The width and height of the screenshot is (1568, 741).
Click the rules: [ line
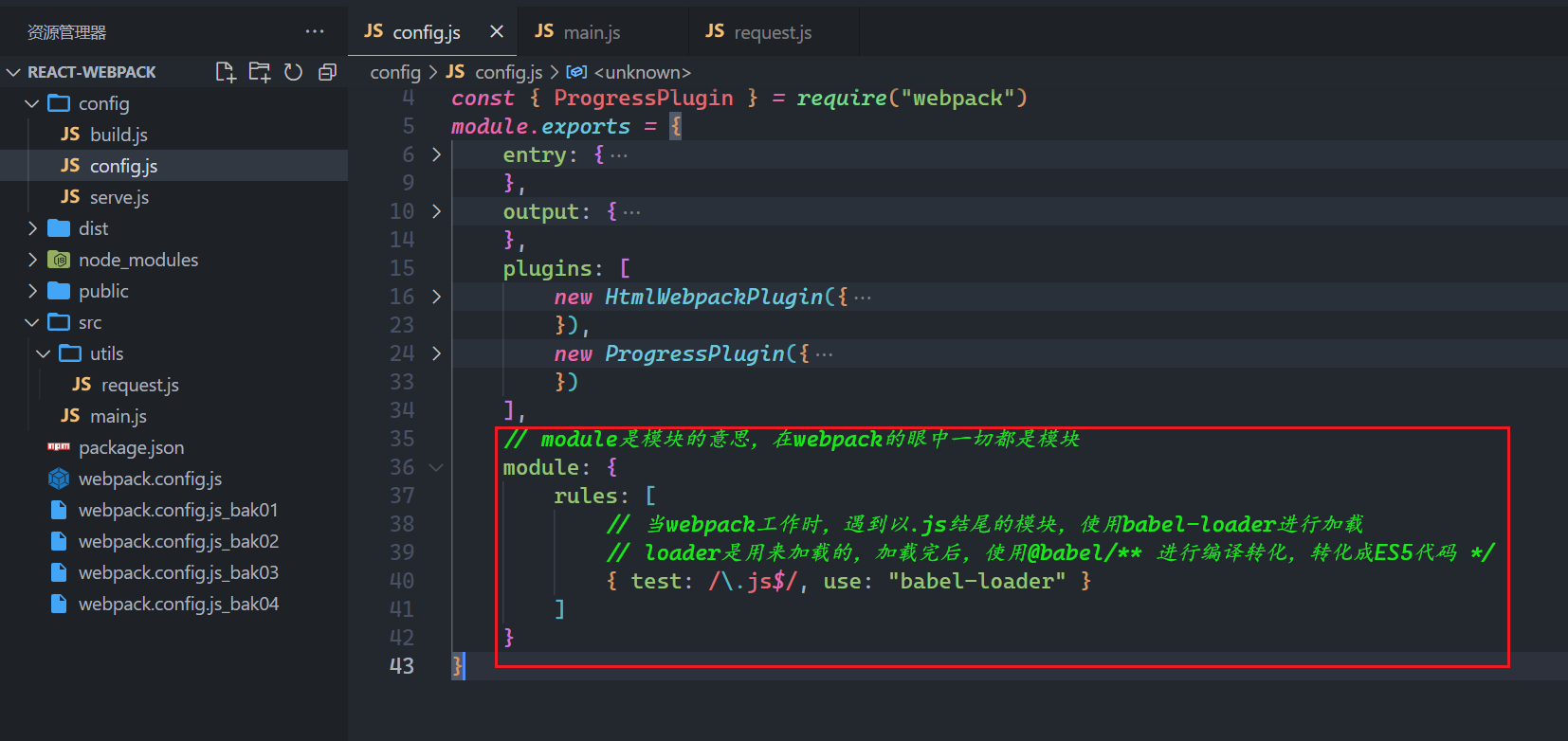(x=605, y=496)
